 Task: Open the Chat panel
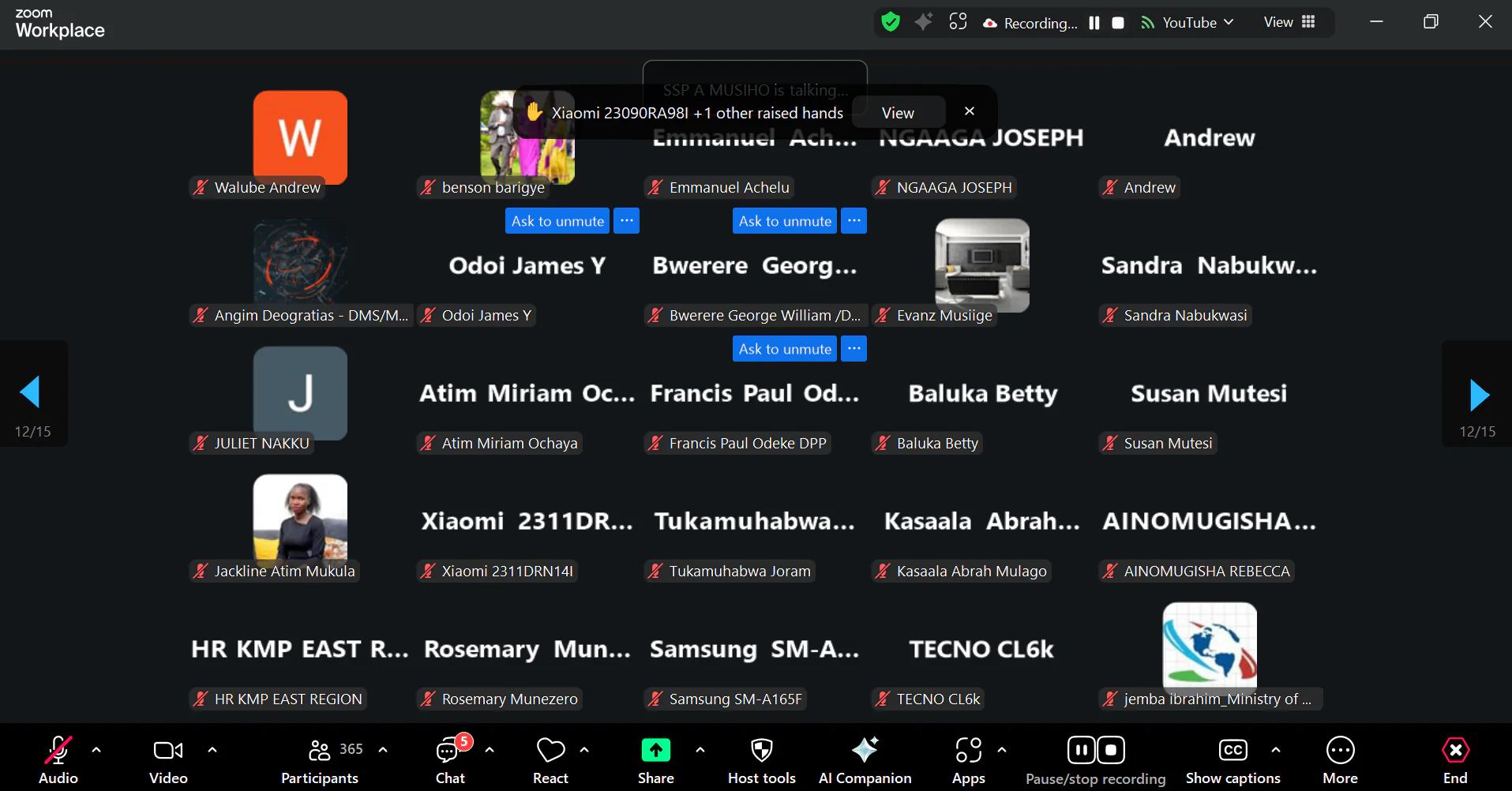(450, 760)
